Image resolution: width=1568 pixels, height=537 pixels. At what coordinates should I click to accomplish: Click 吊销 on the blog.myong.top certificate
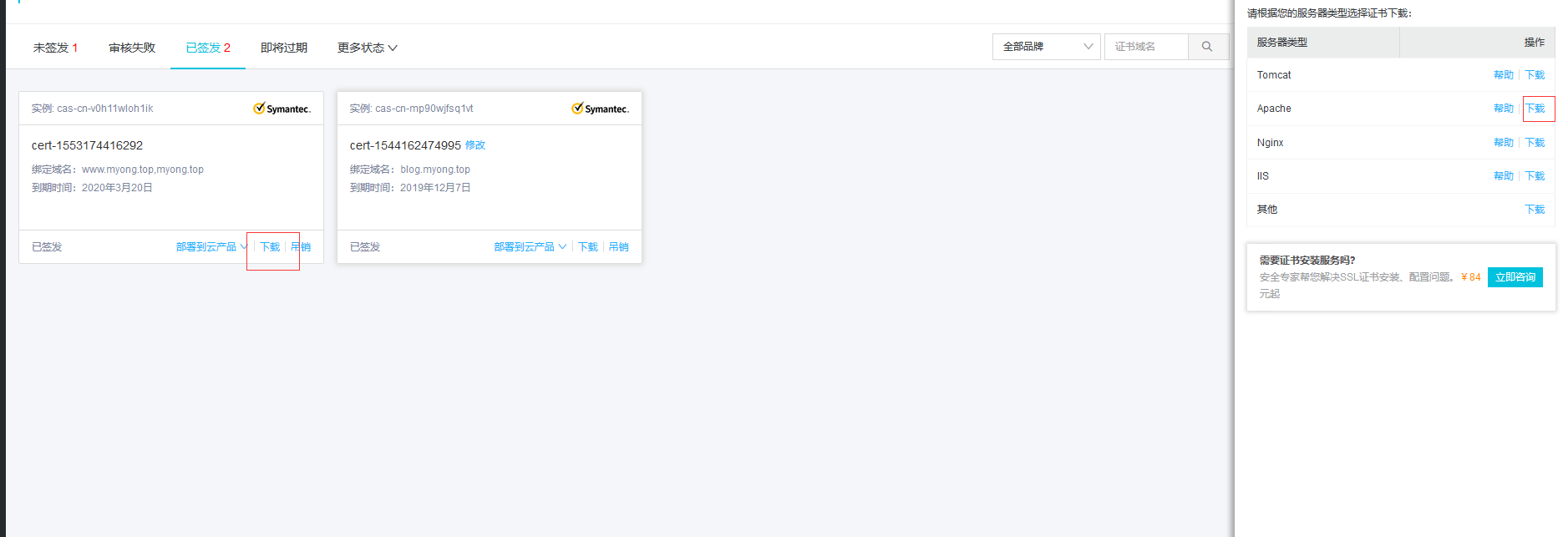(x=619, y=247)
